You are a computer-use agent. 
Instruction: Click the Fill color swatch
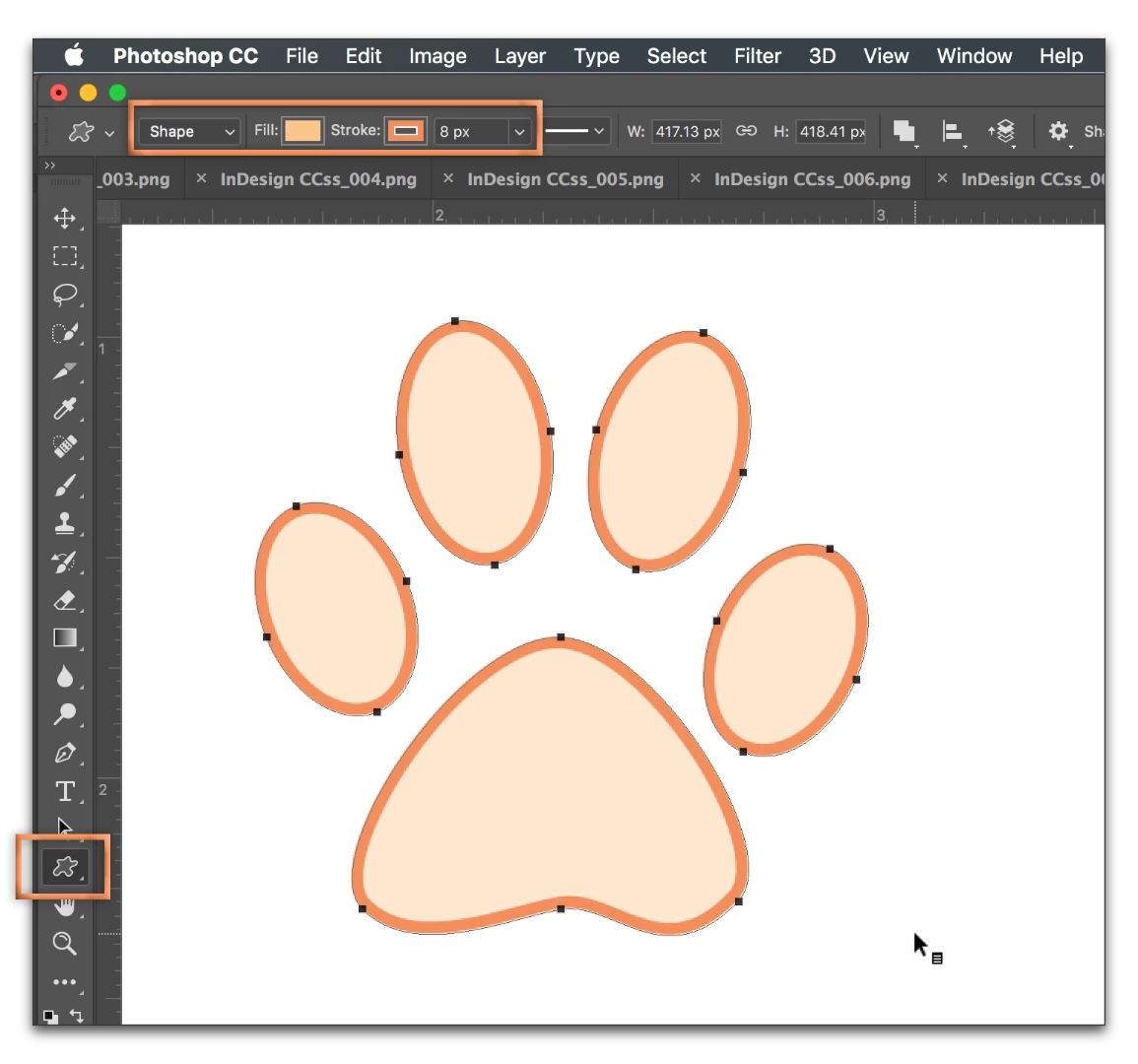[x=301, y=131]
